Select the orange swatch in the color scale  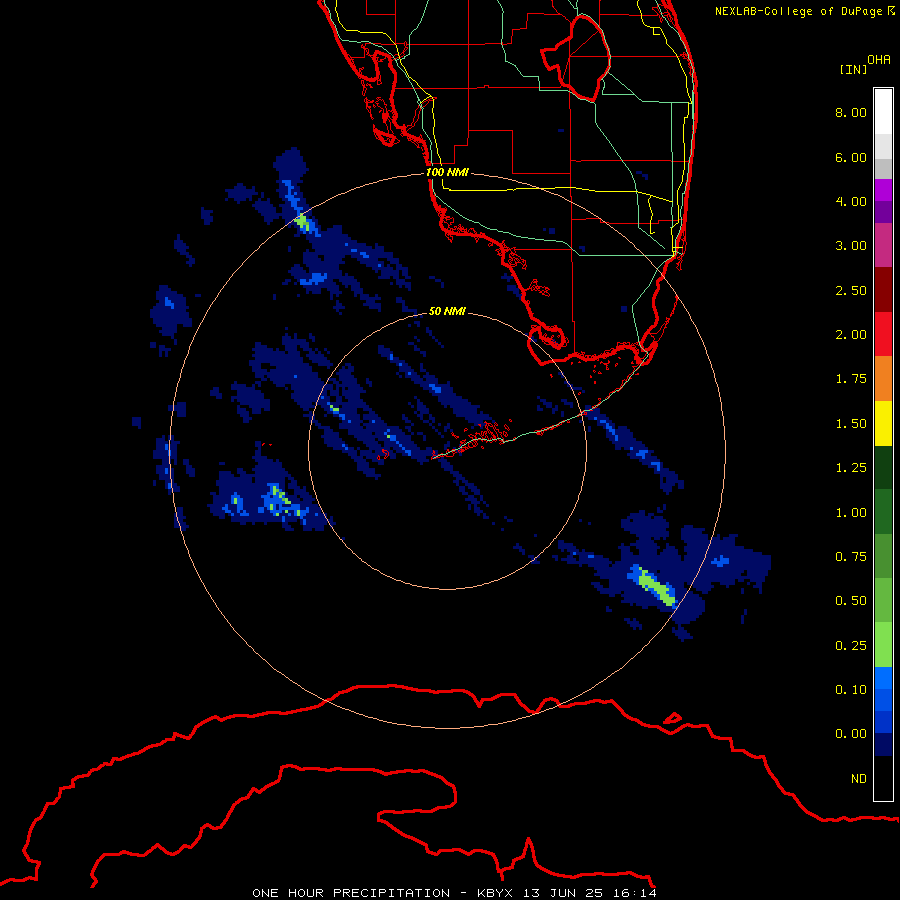[x=883, y=378]
